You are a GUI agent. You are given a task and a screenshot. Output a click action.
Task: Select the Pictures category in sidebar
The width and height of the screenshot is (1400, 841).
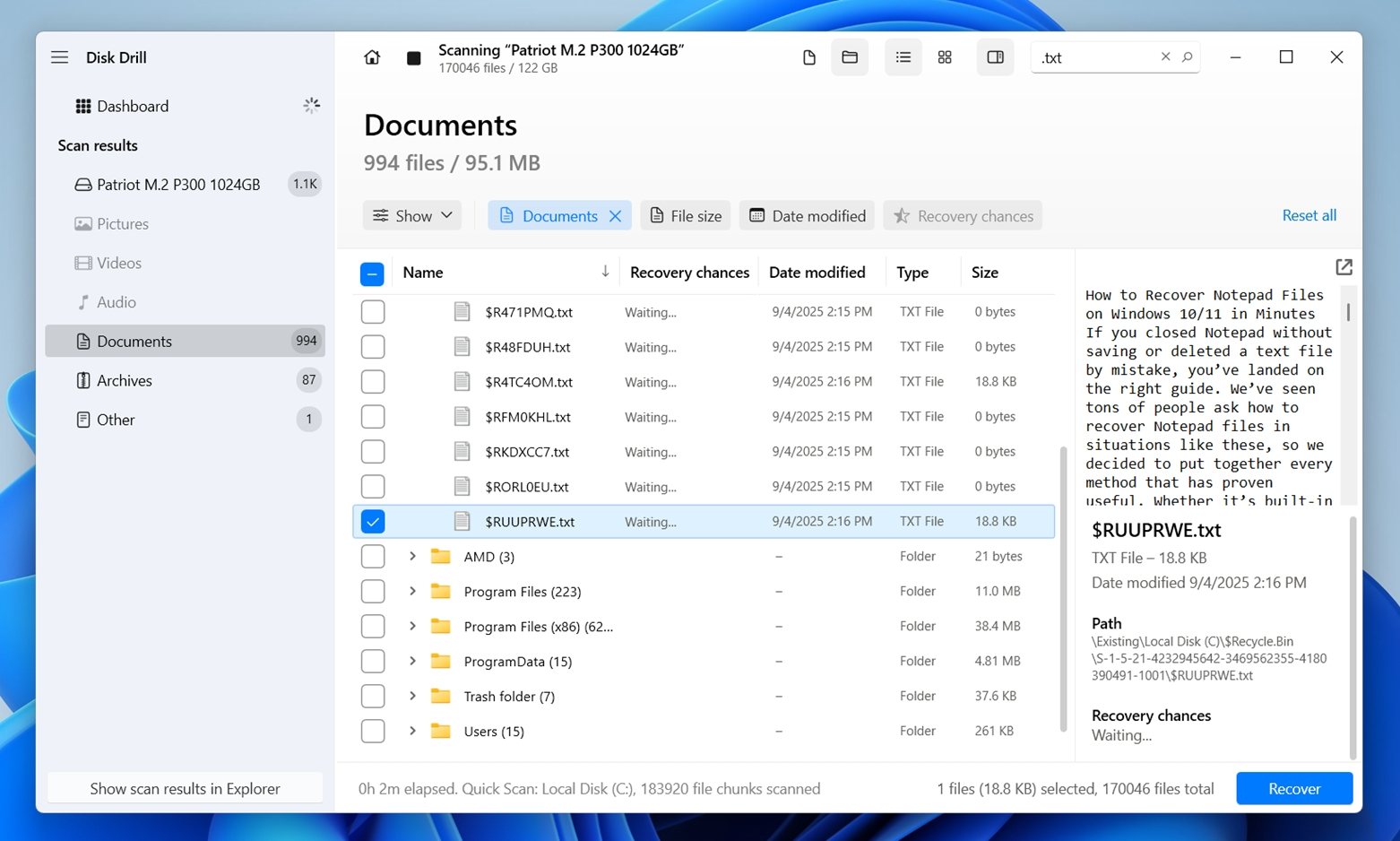pos(123,223)
